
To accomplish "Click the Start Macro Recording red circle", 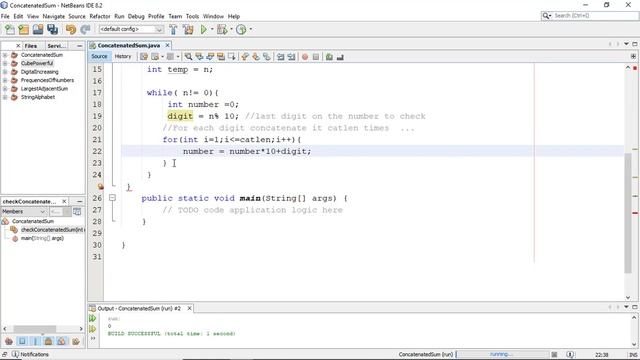I will [305, 57].
